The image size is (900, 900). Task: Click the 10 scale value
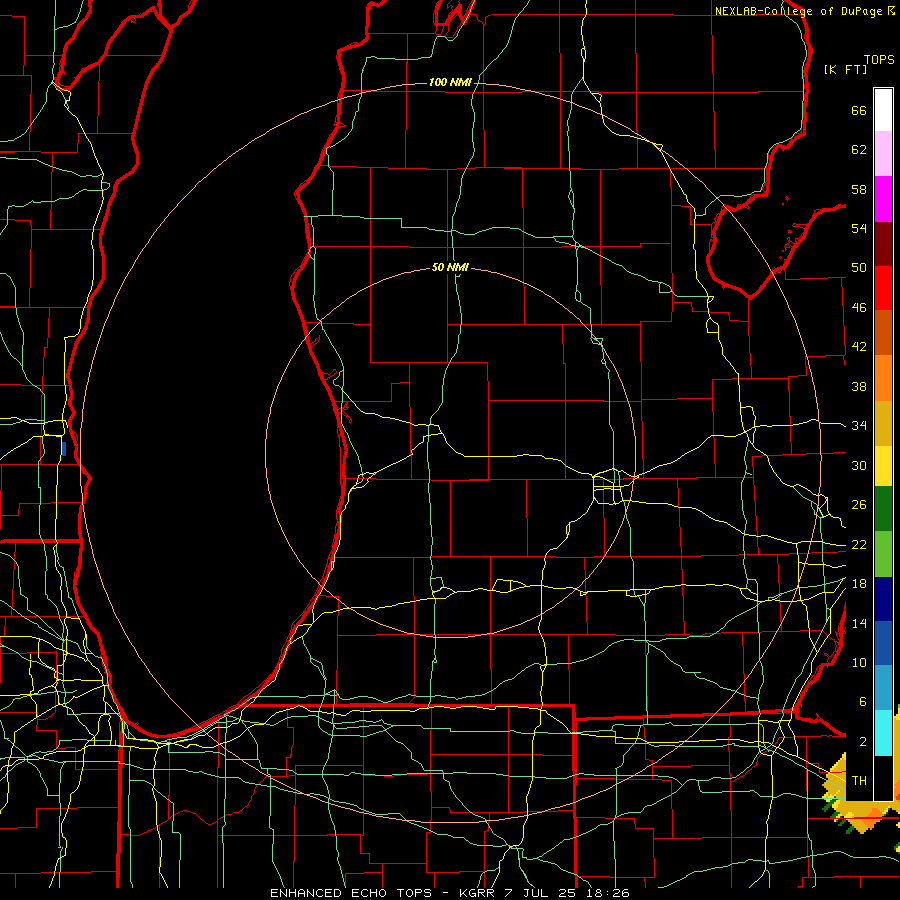[x=859, y=662]
